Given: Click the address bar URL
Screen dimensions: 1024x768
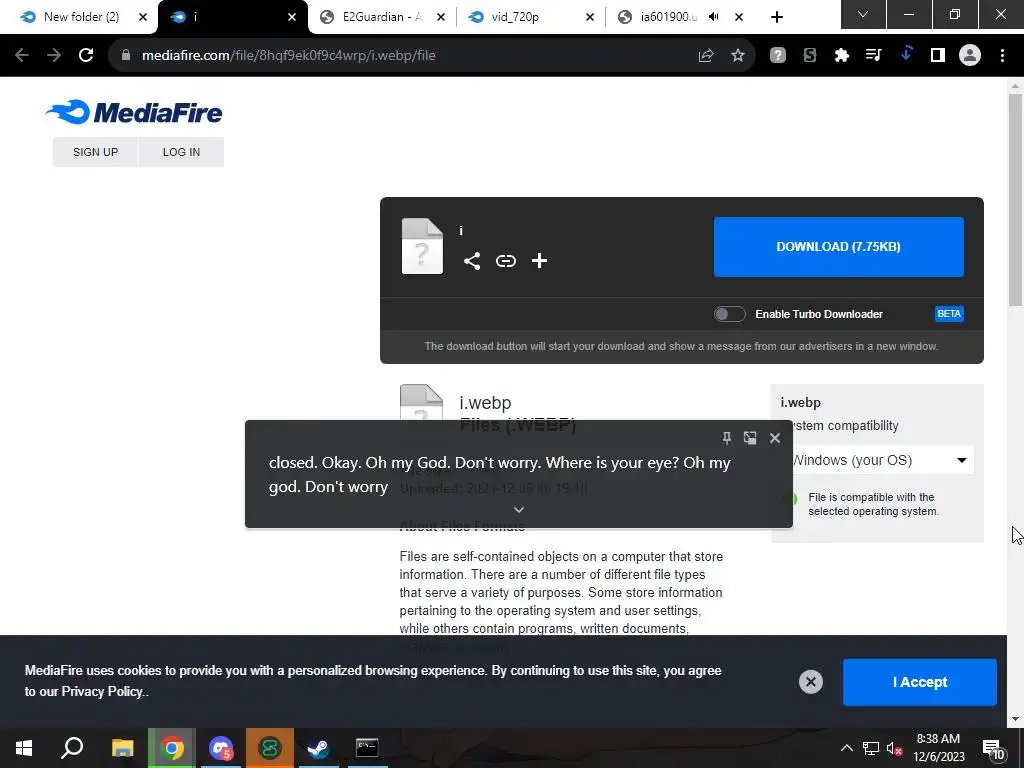Looking at the screenshot, I should tap(289, 56).
